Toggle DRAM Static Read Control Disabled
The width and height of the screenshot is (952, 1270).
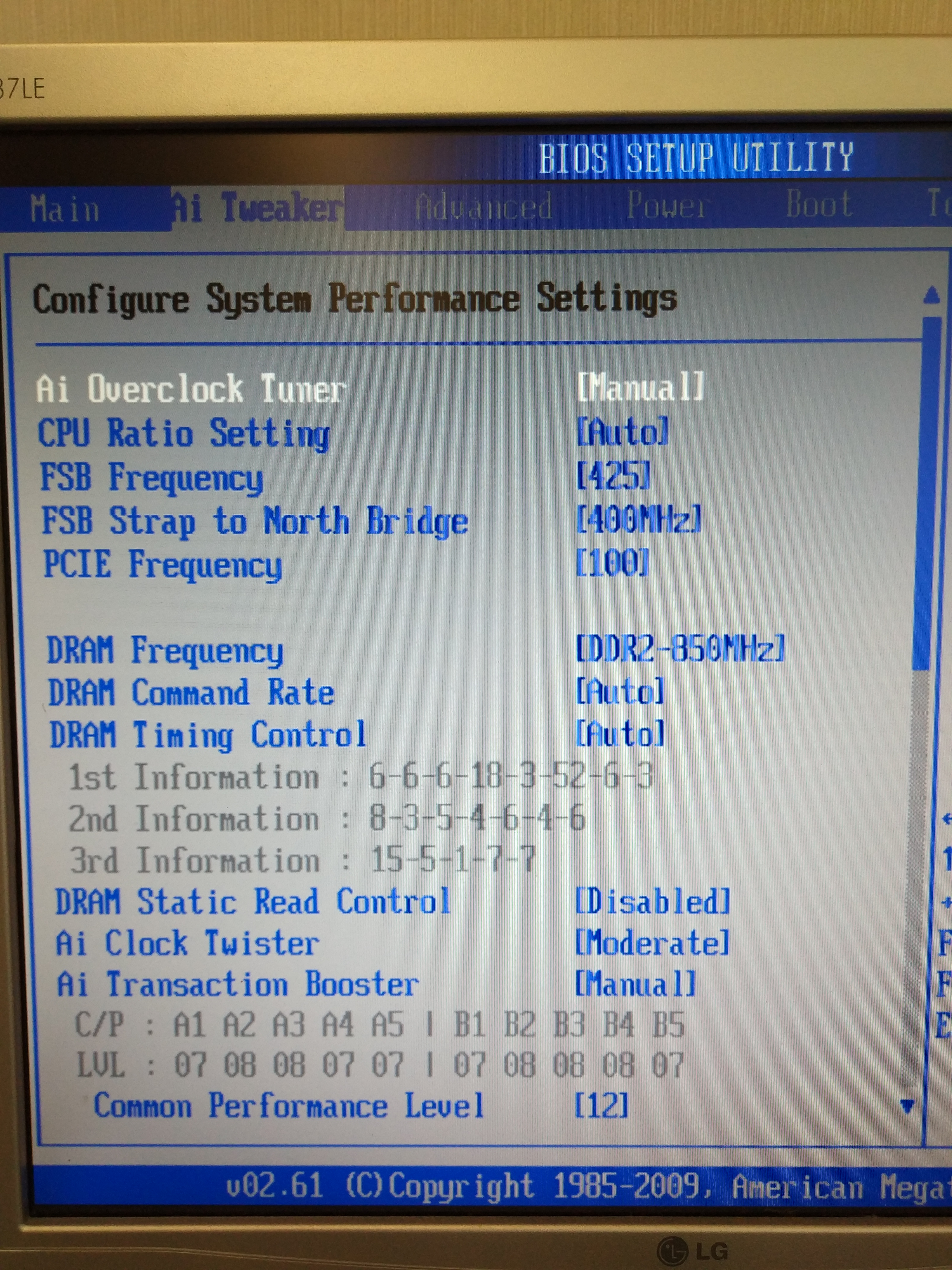[x=652, y=901]
